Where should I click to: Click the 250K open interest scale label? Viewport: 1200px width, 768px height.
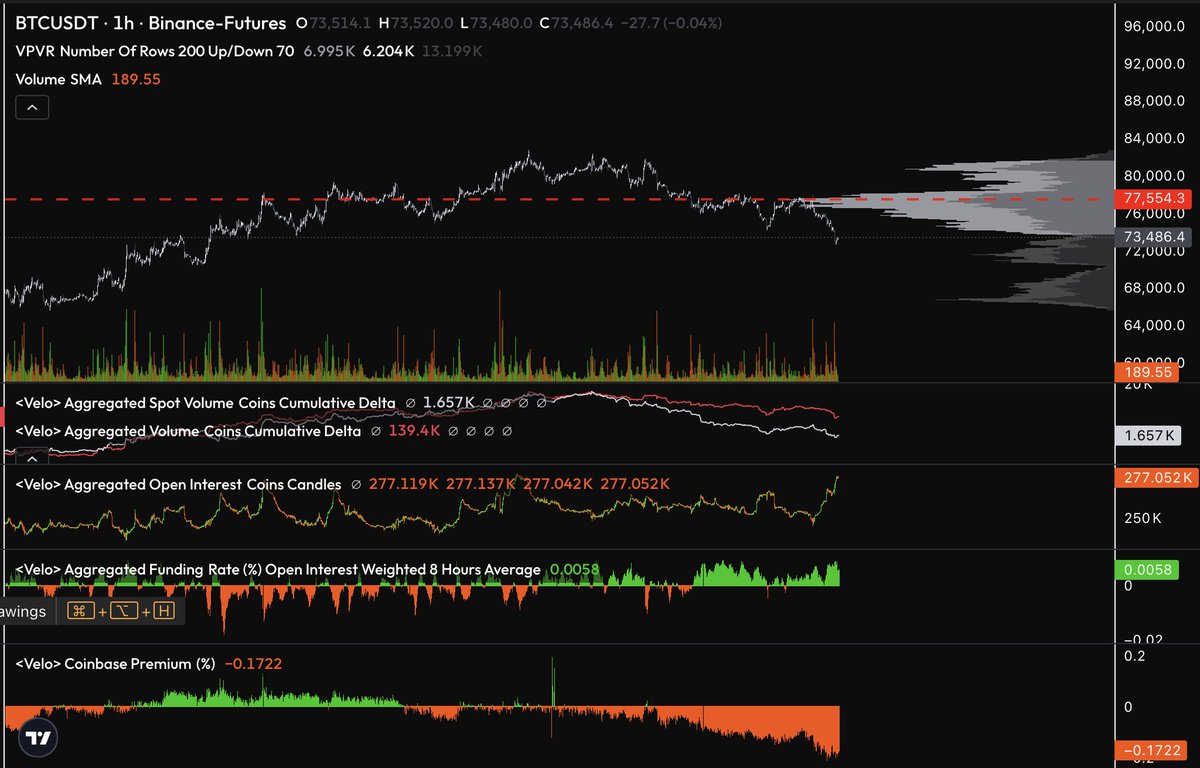[x=1143, y=519]
